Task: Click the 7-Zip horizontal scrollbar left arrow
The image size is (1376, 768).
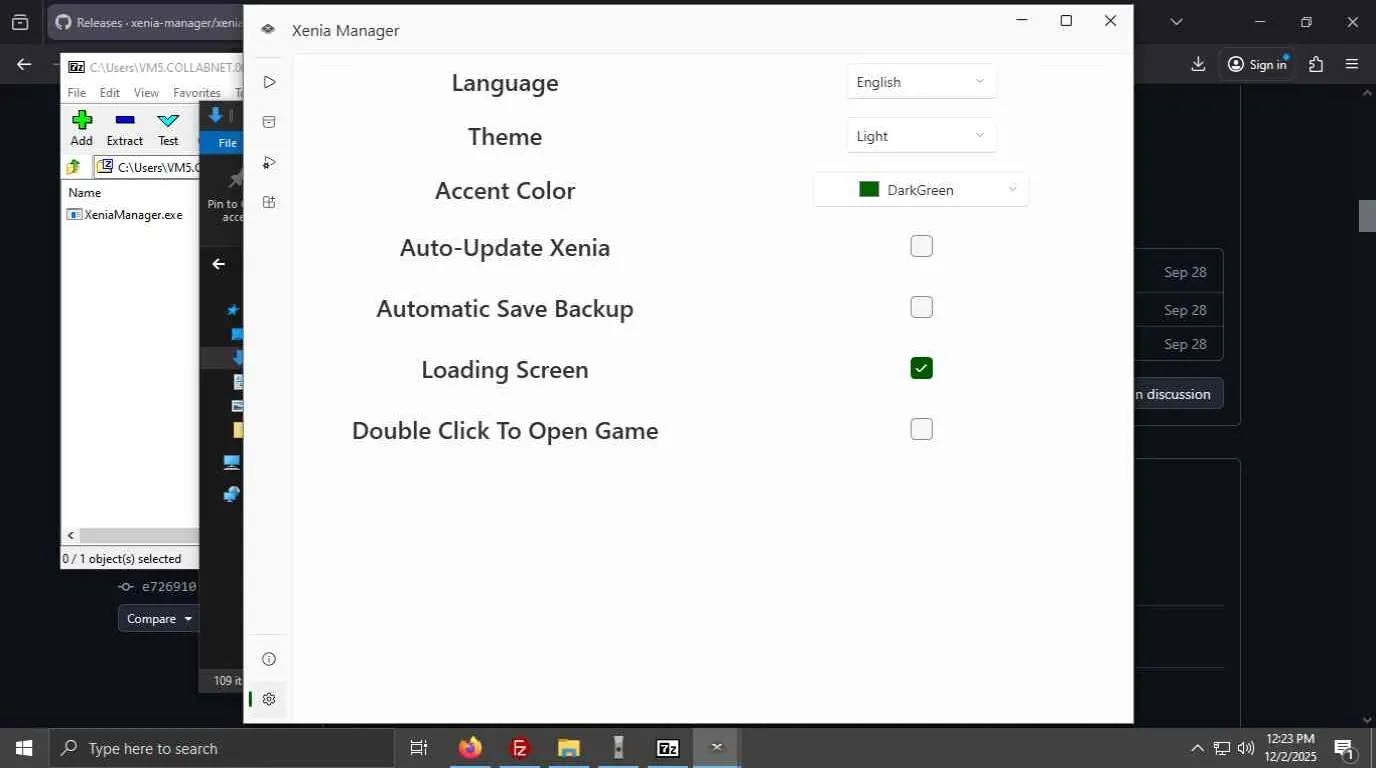Action: pos(70,536)
